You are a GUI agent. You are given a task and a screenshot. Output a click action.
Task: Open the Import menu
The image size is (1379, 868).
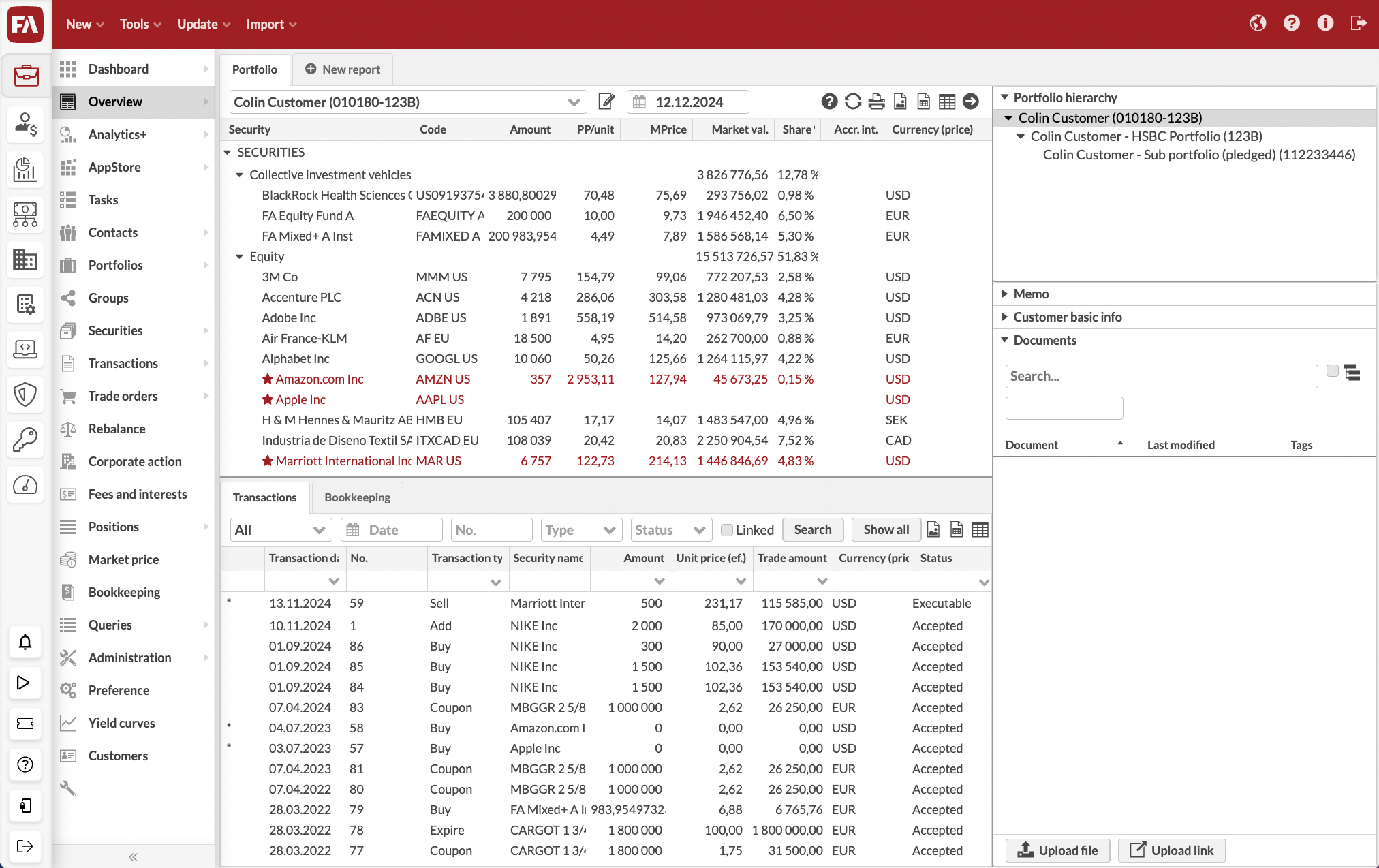tap(271, 24)
